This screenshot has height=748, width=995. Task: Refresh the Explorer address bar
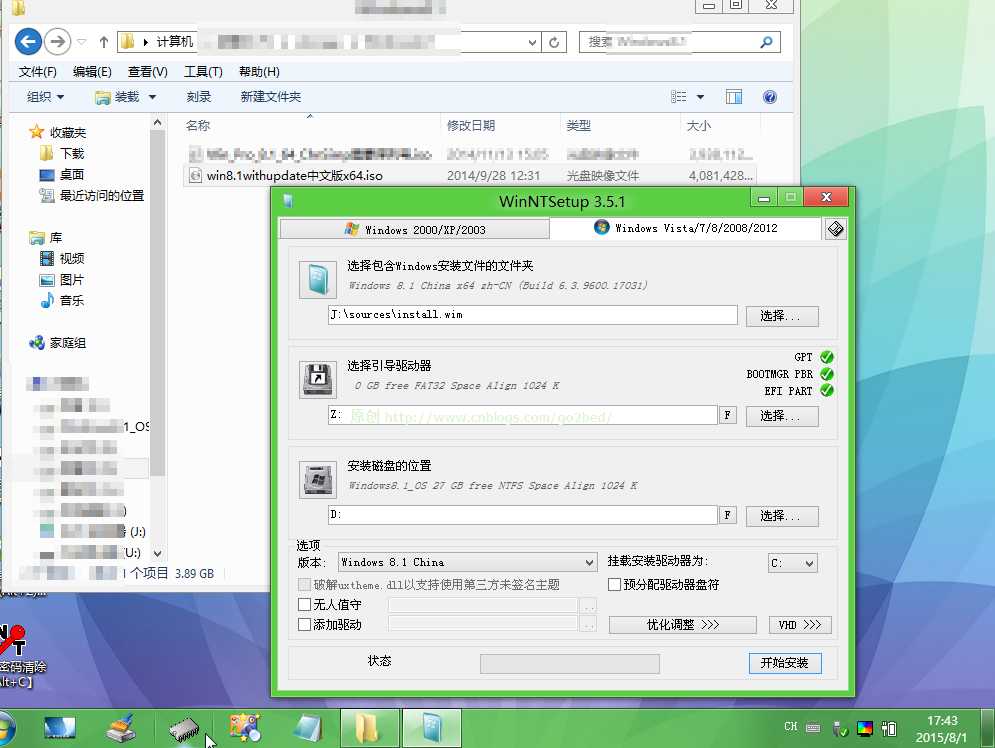tap(554, 43)
